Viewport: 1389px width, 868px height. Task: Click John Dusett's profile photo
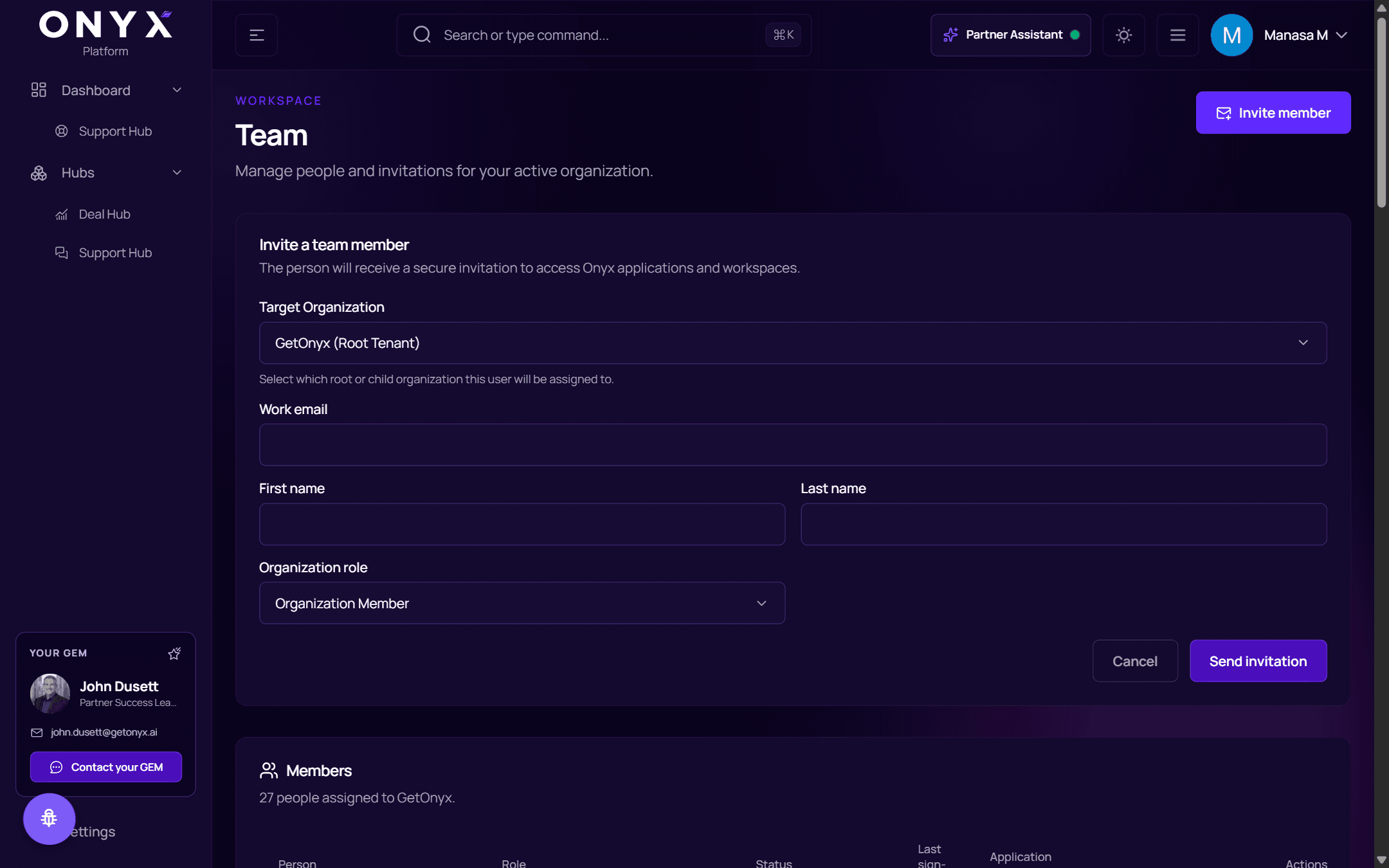pos(50,694)
